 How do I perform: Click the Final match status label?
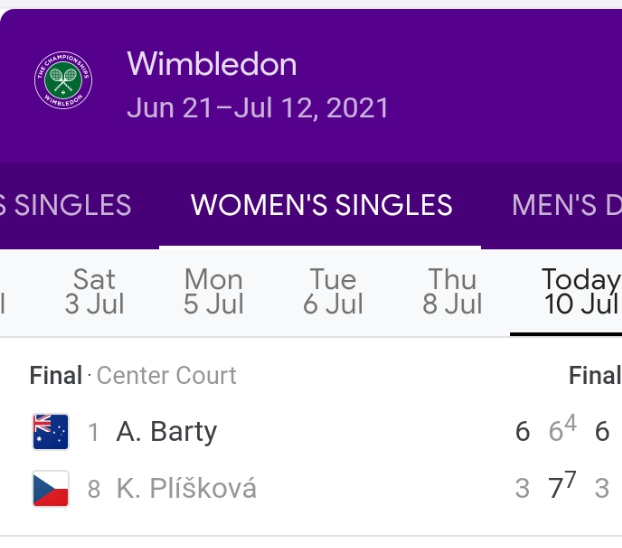click(594, 376)
